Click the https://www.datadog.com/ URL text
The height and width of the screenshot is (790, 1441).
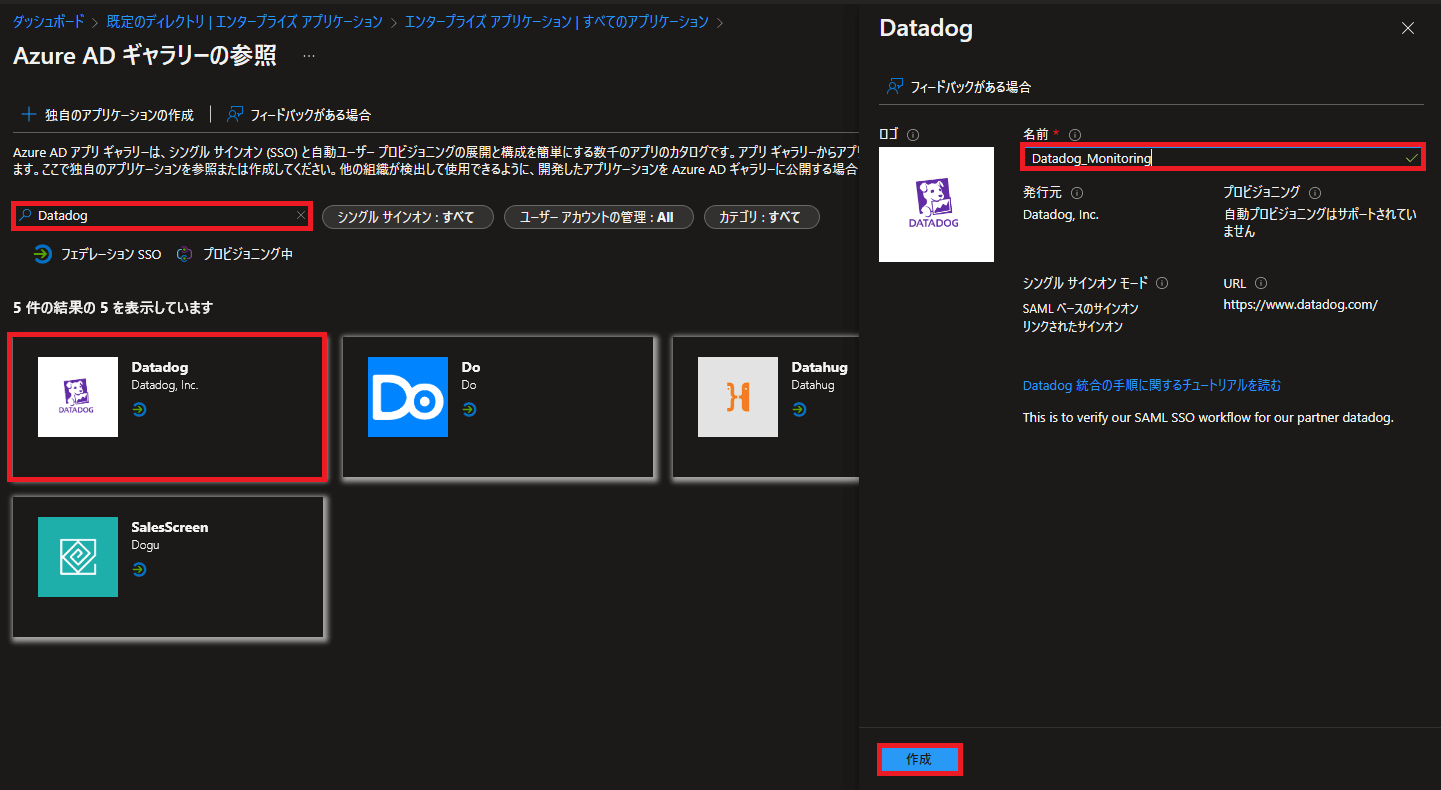(1300, 305)
